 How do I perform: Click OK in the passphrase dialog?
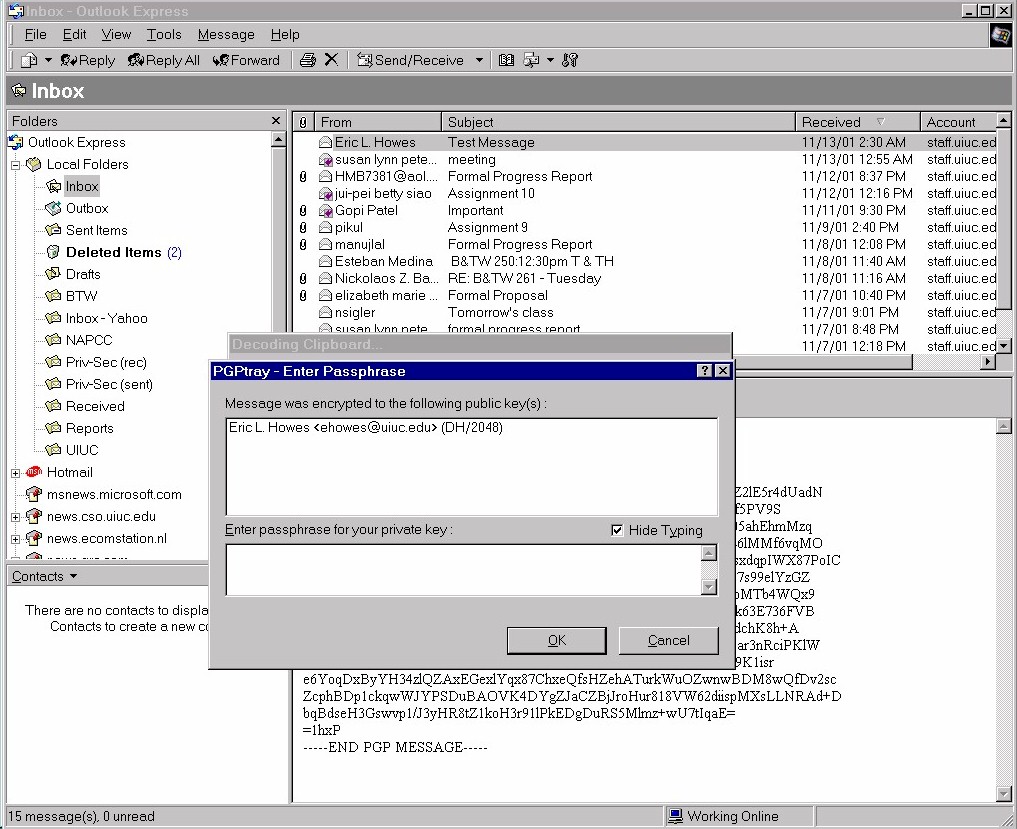click(556, 640)
